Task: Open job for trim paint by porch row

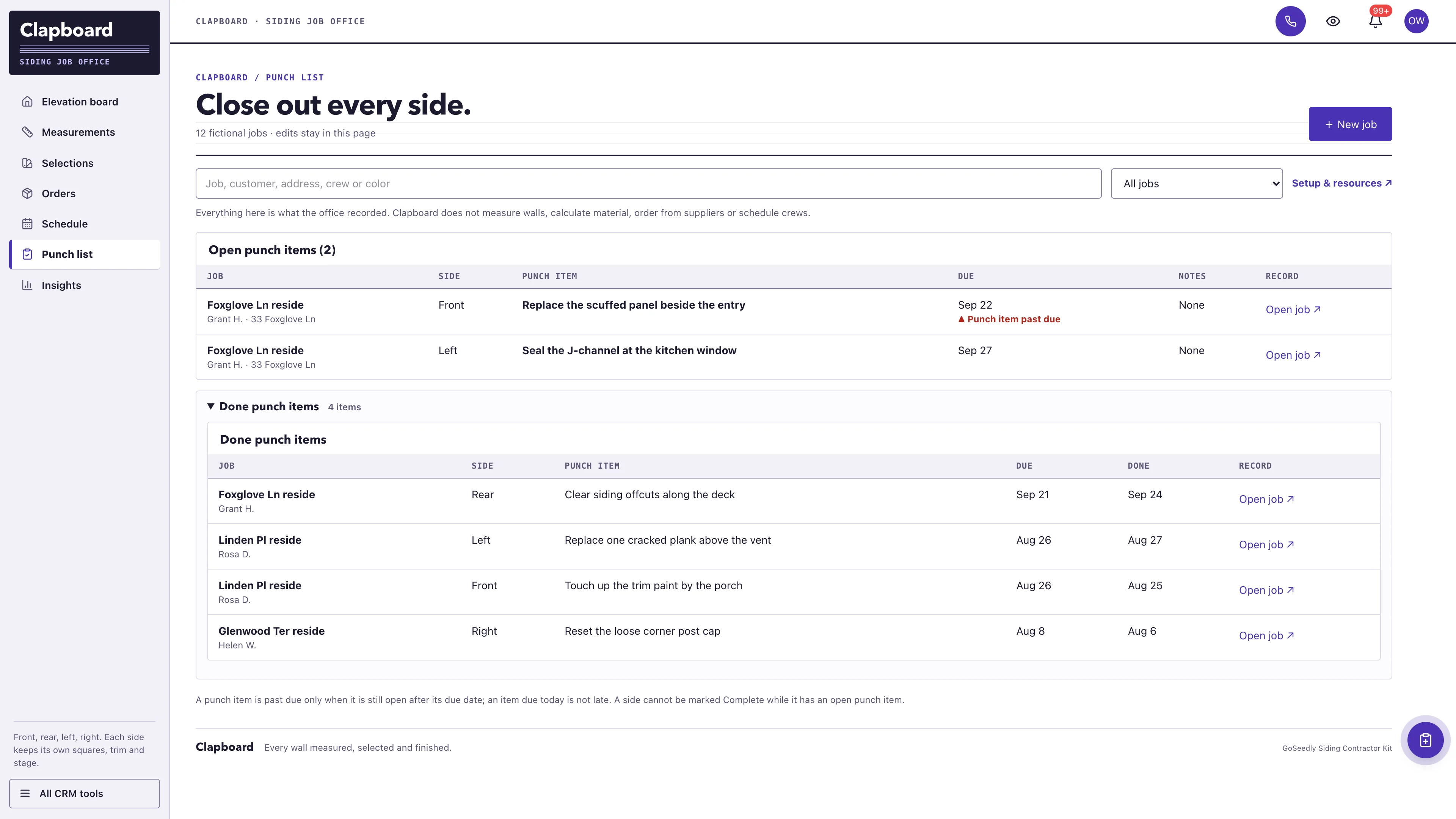Action: pyautogui.click(x=1266, y=590)
